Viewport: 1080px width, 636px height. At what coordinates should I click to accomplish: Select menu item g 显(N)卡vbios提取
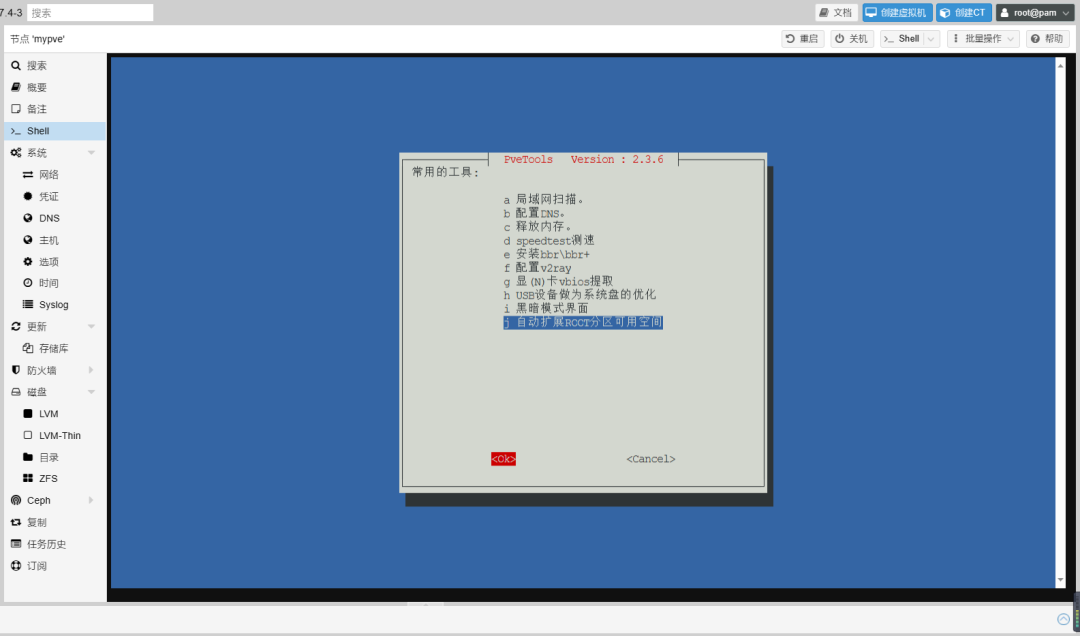pyautogui.click(x=558, y=281)
